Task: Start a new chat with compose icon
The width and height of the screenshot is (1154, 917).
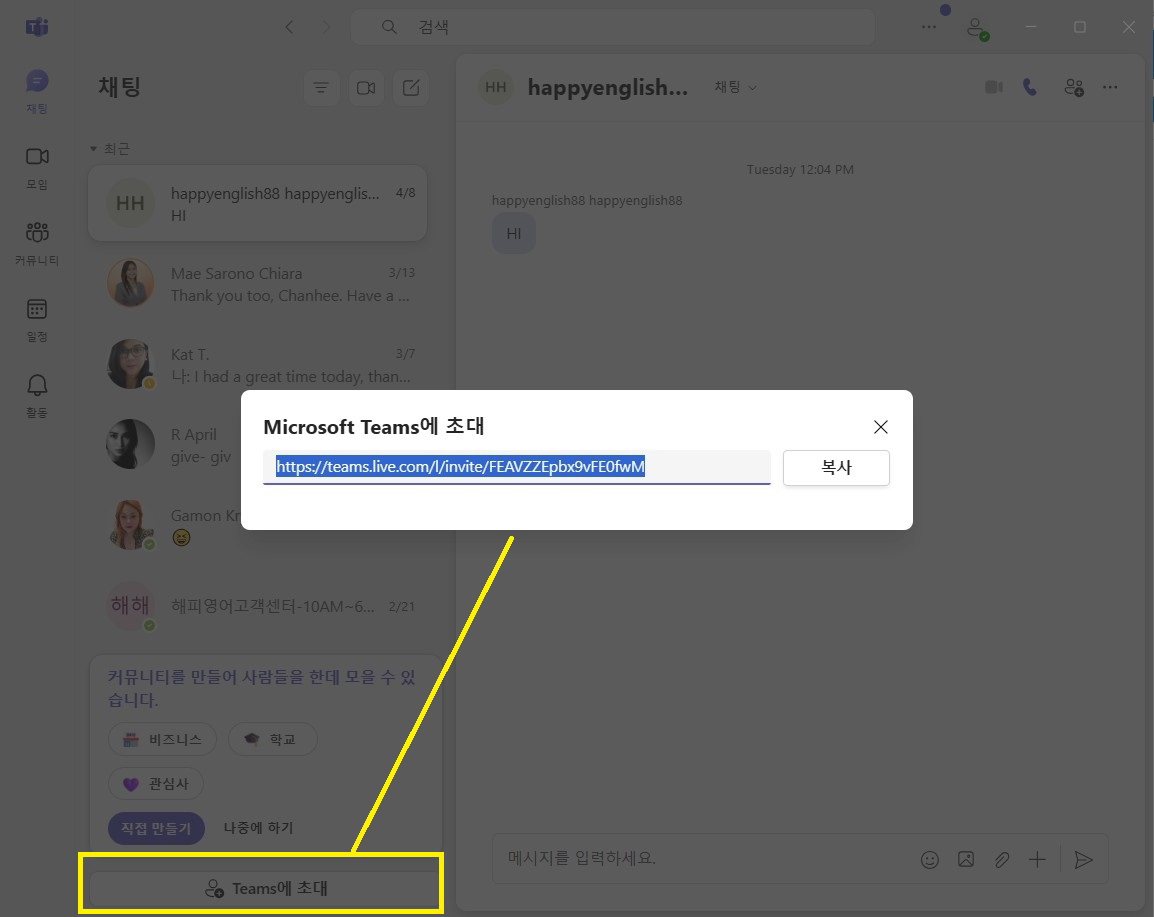Action: point(411,88)
